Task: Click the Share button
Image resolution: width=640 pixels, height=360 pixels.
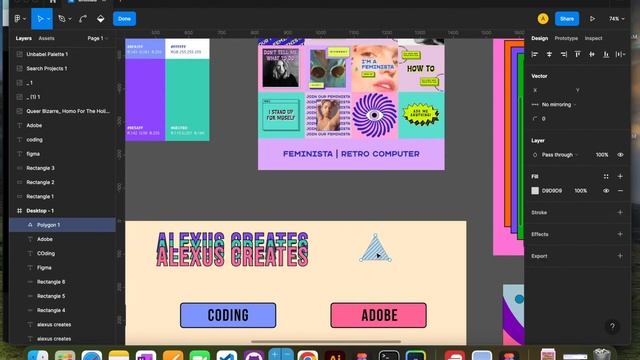Action: [x=567, y=19]
